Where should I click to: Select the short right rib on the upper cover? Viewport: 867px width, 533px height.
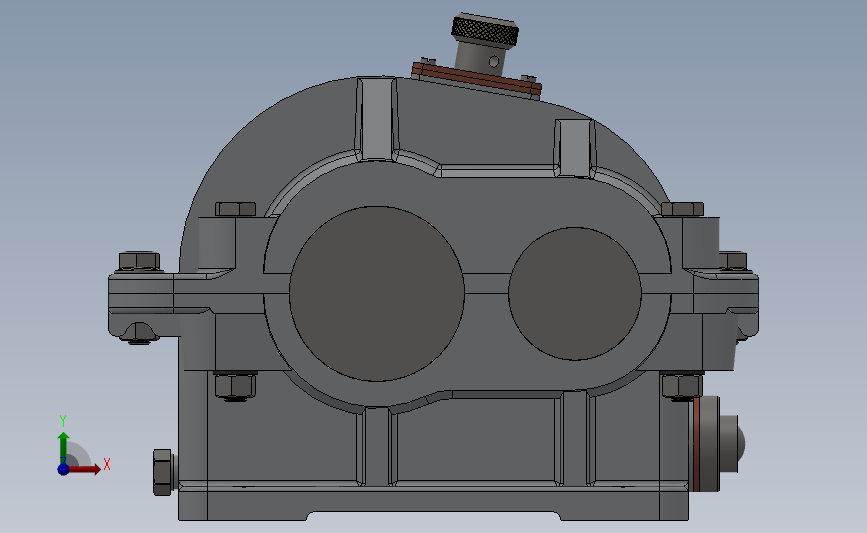pos(575,148)
